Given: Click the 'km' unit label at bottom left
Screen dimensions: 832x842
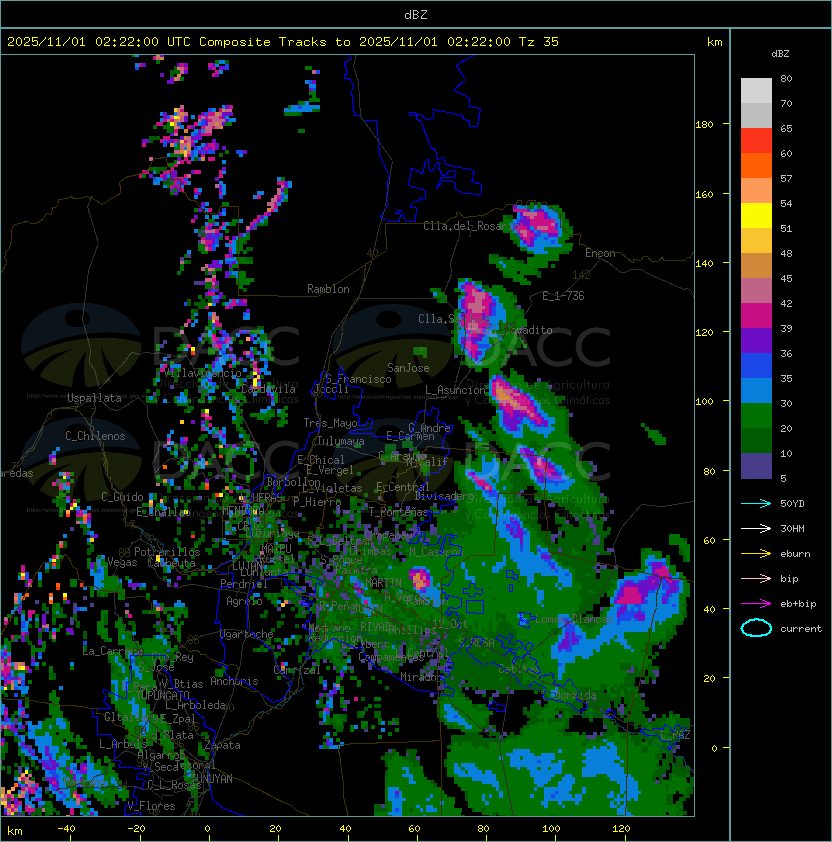Looking at the screenshot, I should (x=15, y=831).
